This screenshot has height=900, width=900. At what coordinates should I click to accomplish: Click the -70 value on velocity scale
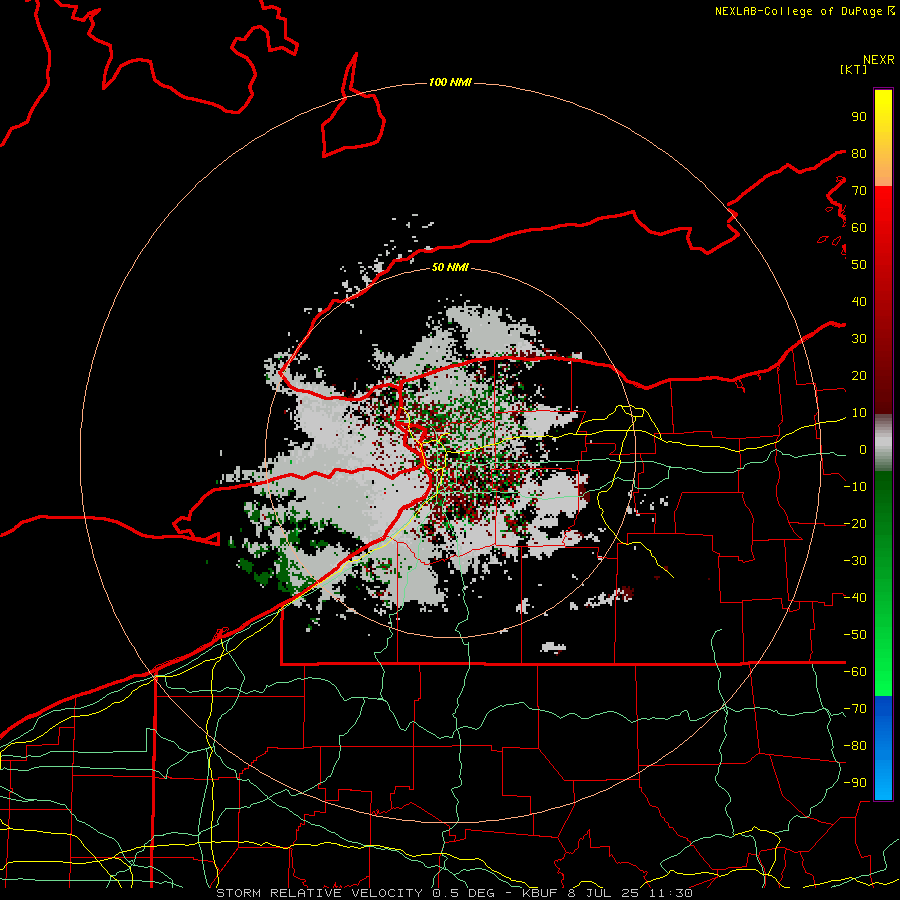[x=855, y=709]
